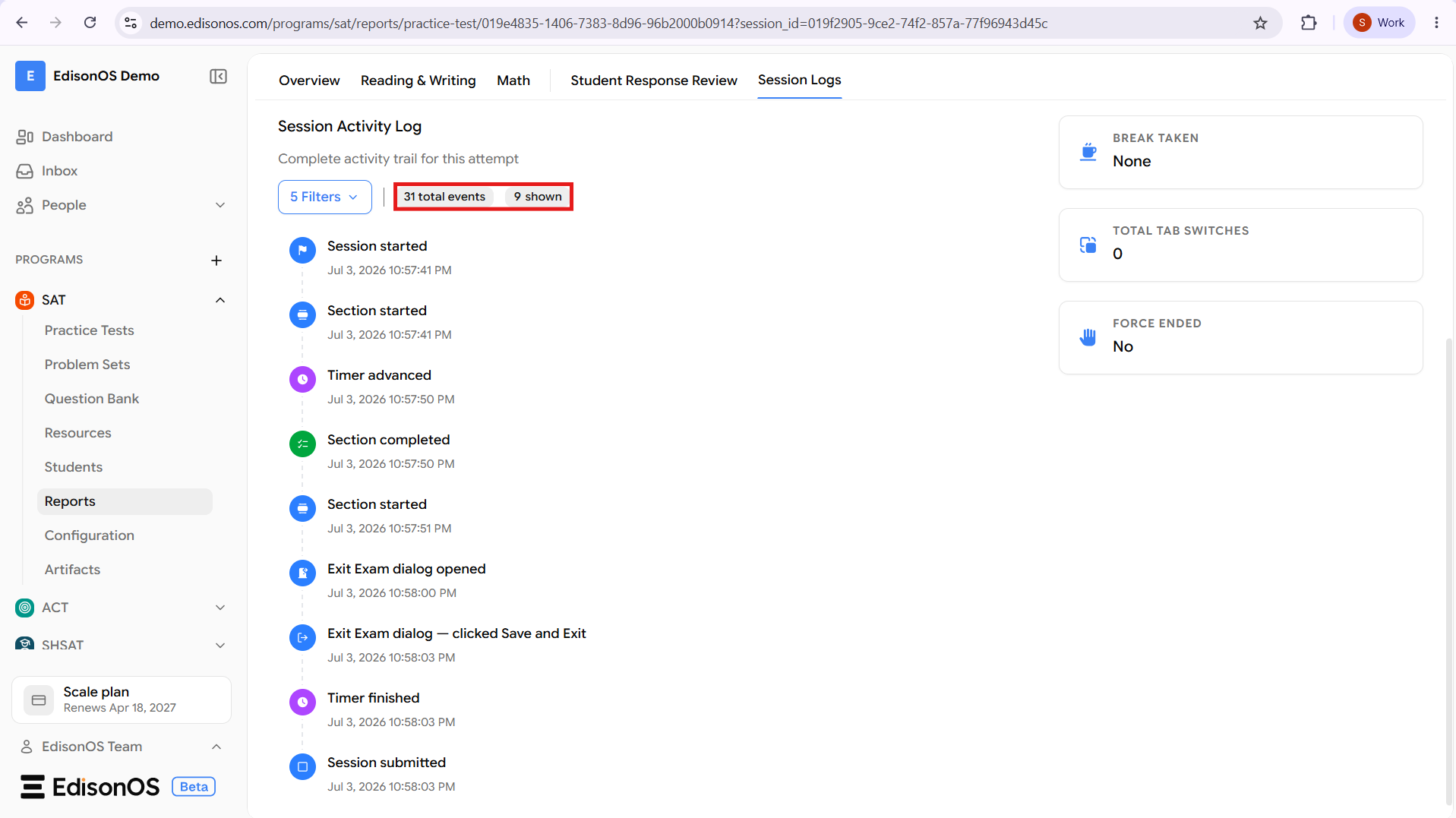The image size is (1456, 818).
Task: Click the Total Tab Switches icon
Action: click(x=1088, y=245)
